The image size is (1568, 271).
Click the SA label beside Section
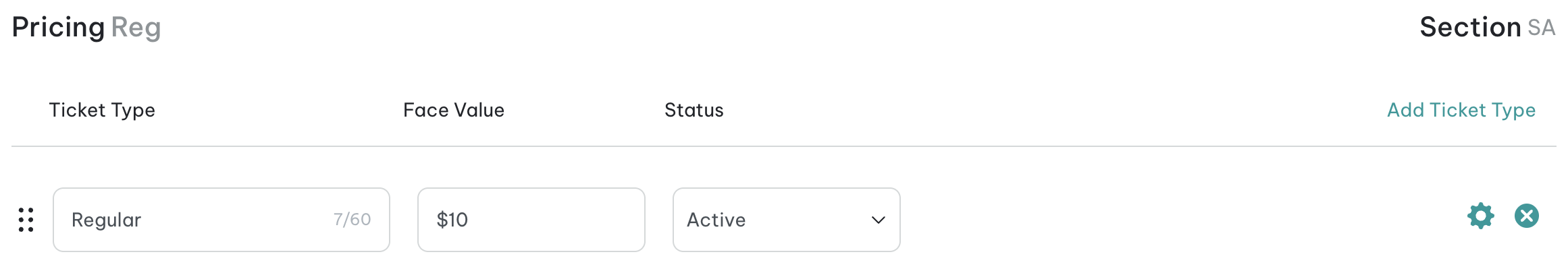[1542, 28]
